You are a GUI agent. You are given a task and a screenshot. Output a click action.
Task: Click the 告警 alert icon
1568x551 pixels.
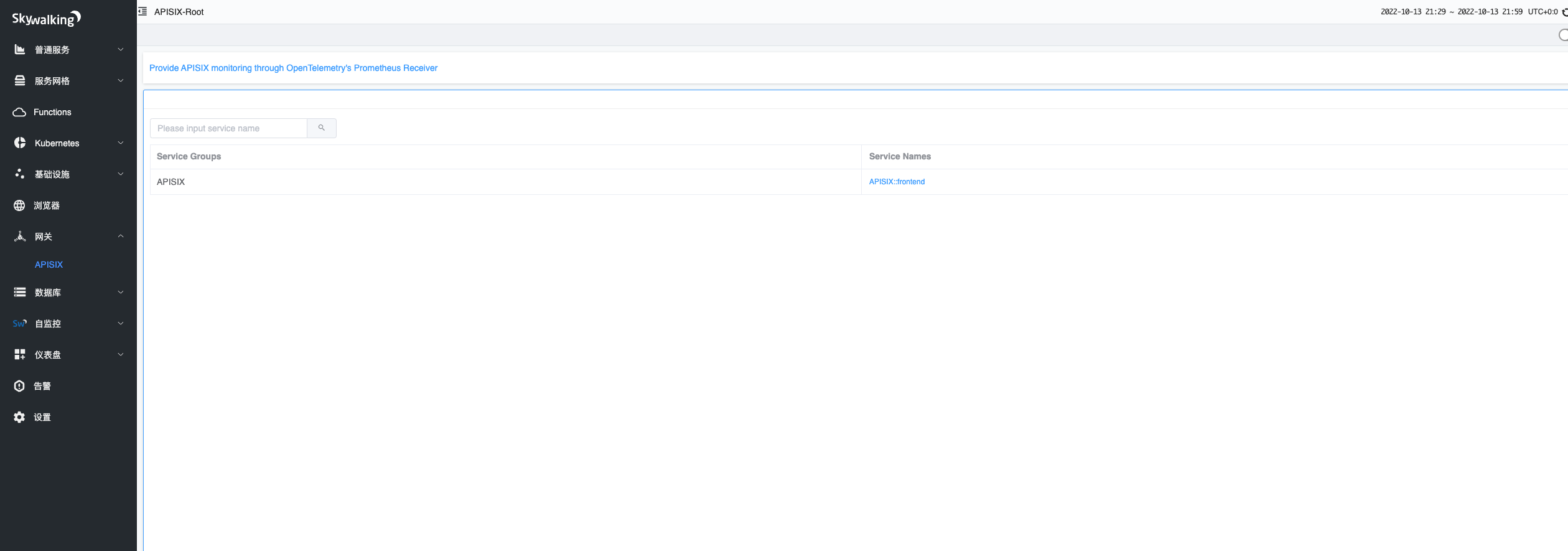click(19, 386)
